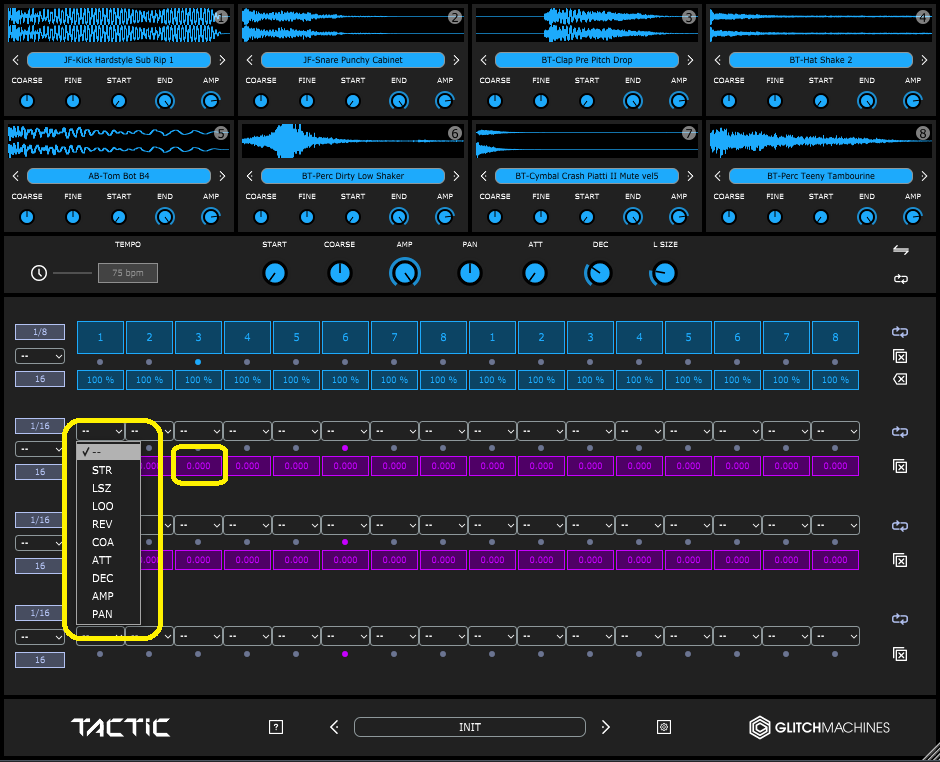The width and height of the screenshot is (940, 762).
Task: Click the AB-Tom Bot B4 sample name button
Action: [x=119, y=176]
